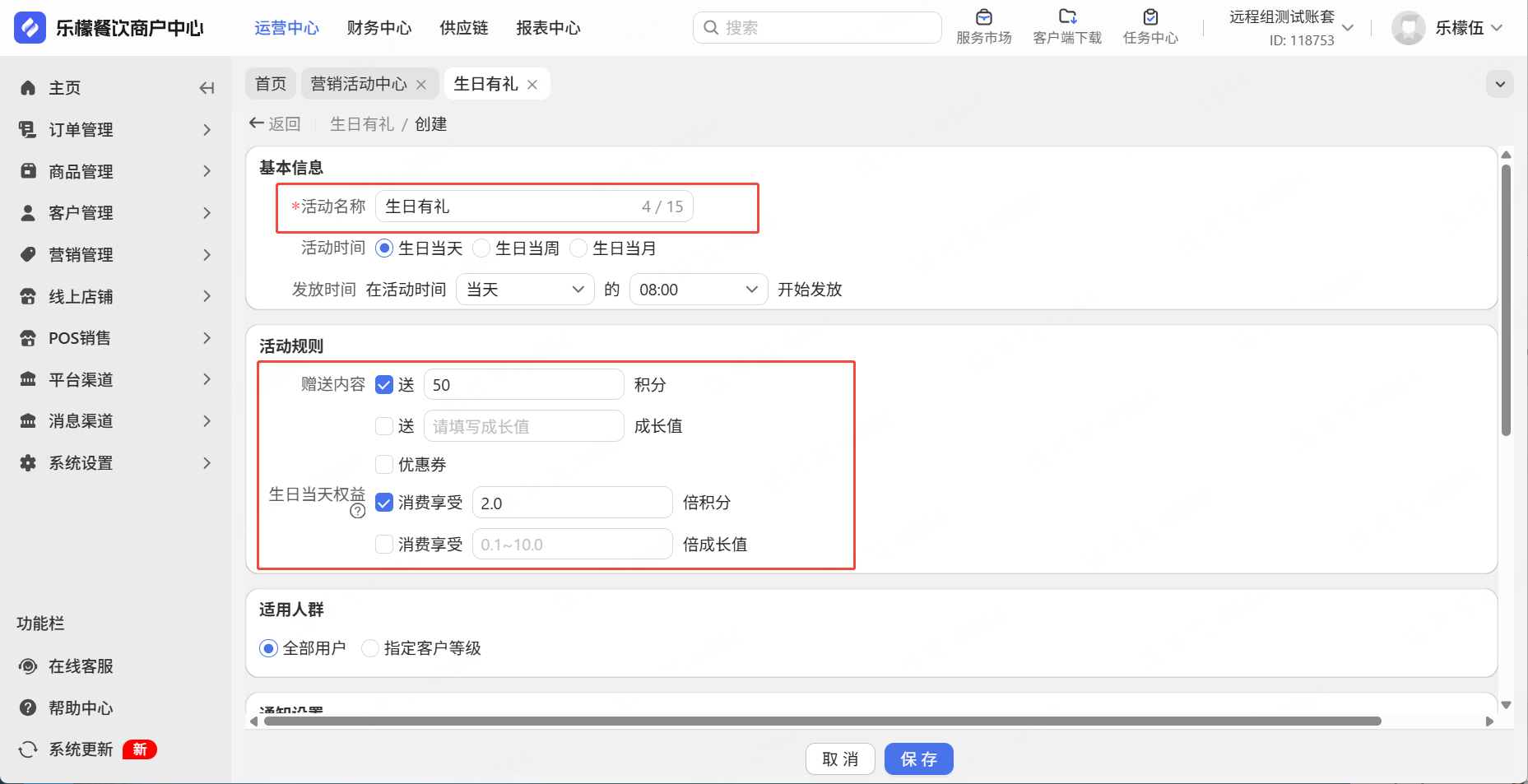Click the 在线客服 online support icon
The image size is (1528, 784).
pos(28,666)
